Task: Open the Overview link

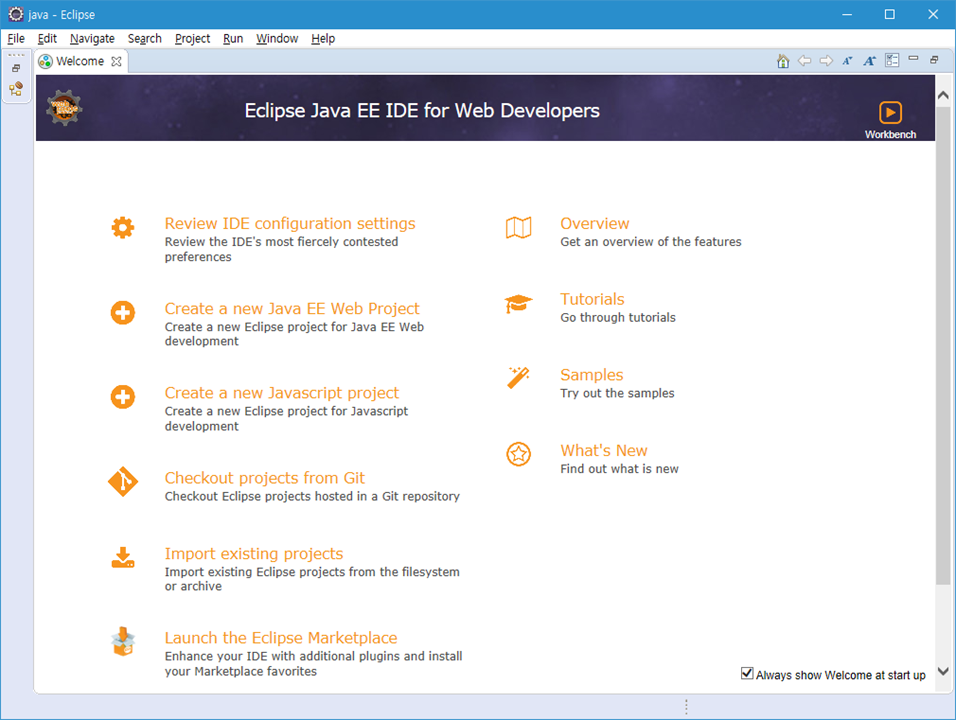Action: (x=594, y=223)
